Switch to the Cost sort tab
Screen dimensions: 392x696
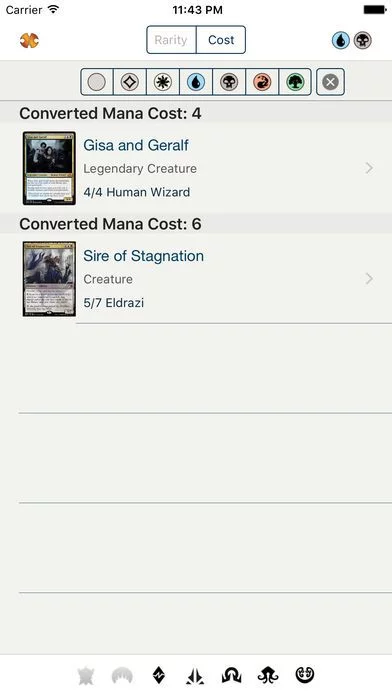pos(221,40)
